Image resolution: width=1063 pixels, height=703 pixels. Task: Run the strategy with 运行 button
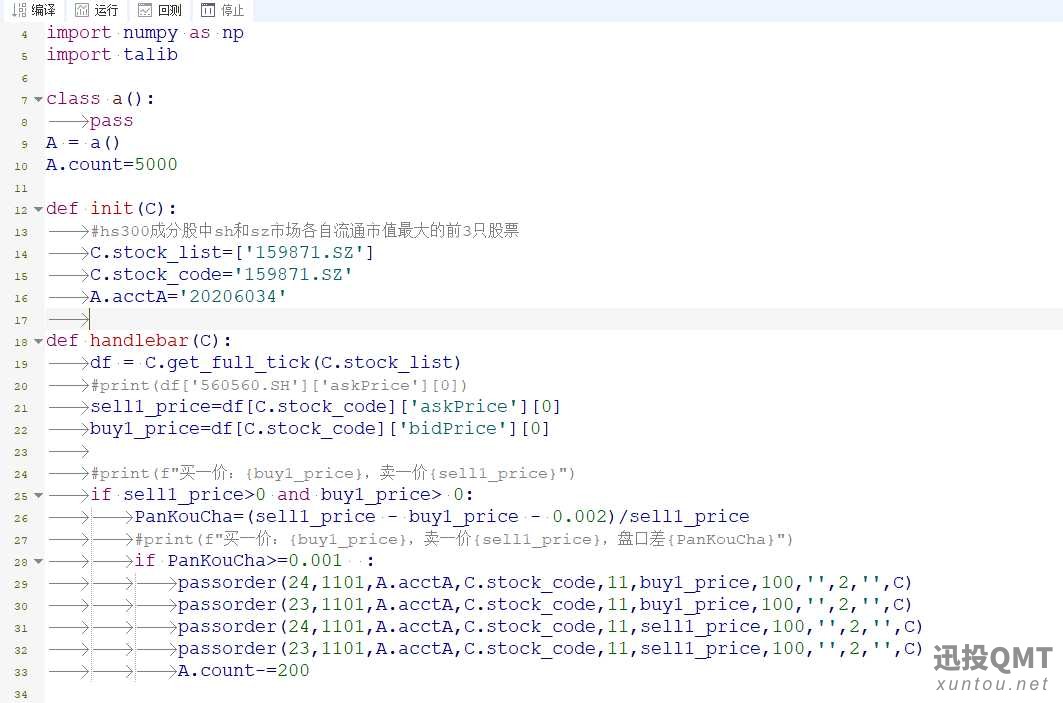tap(96, 10)
